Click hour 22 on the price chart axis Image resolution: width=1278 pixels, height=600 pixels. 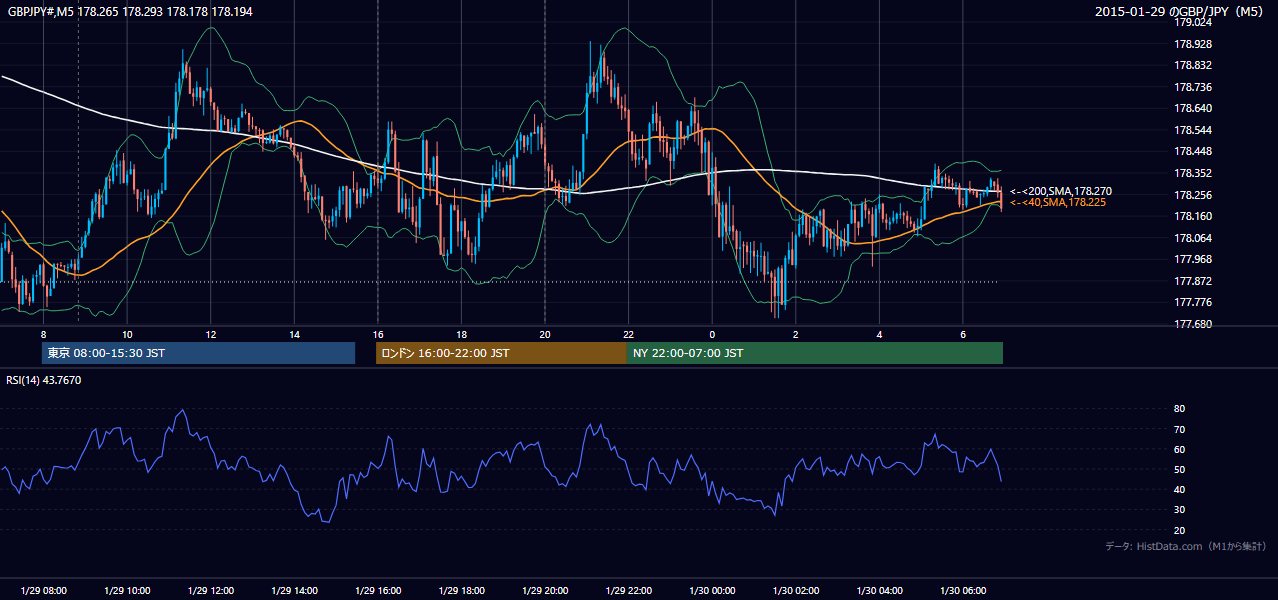coord(628,333)
